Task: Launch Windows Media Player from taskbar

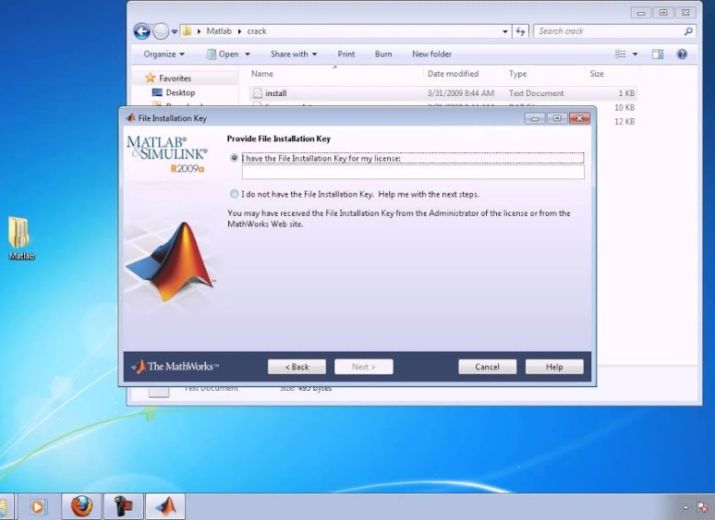Action: pos(38,506)
